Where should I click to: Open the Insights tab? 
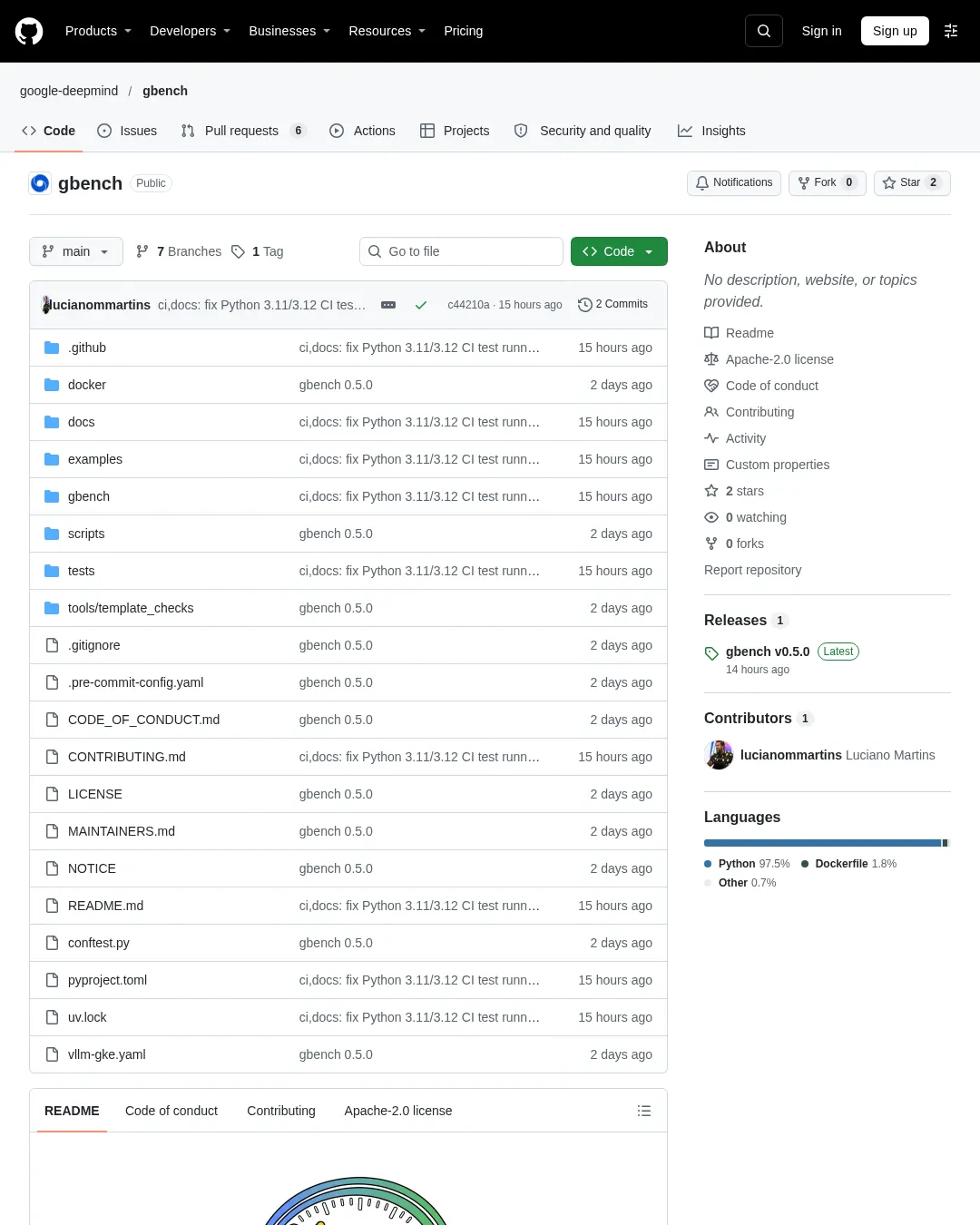[711, 131]
